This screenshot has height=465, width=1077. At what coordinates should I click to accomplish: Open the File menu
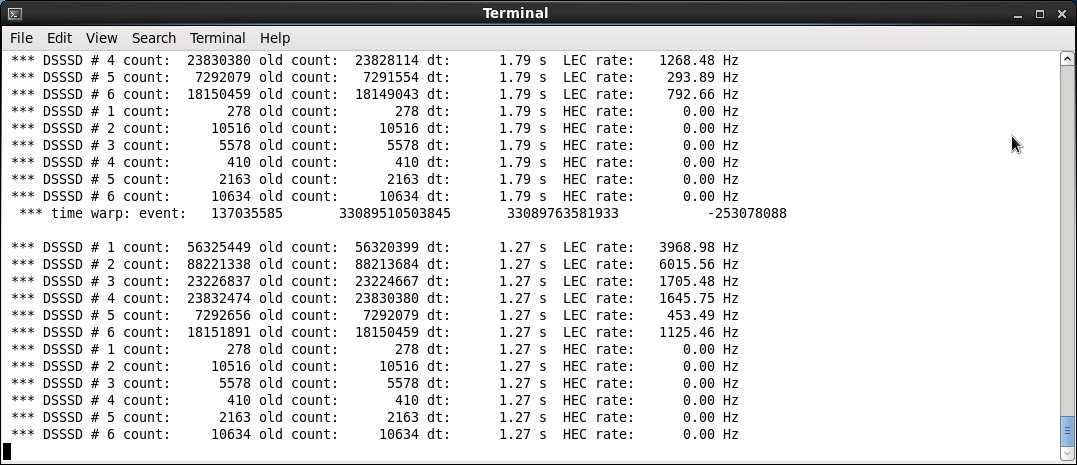tap(21, 38)
